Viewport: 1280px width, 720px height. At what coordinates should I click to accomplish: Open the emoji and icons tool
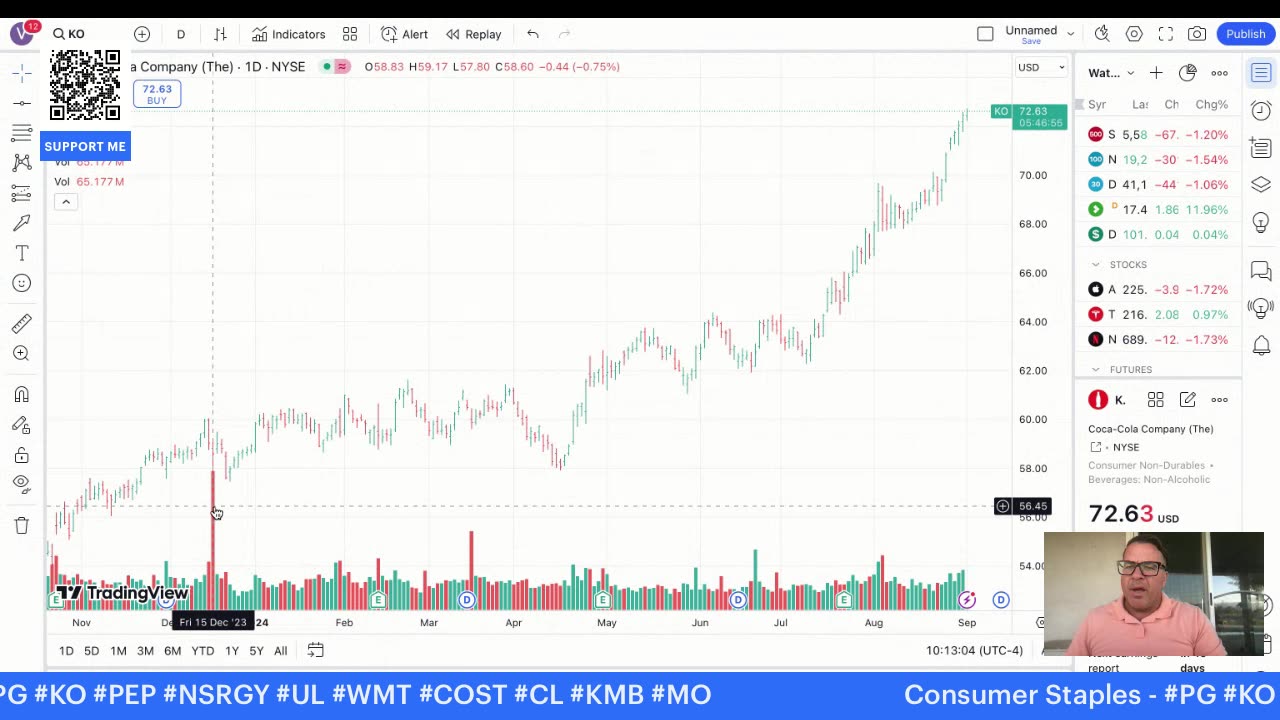(21, 283)
